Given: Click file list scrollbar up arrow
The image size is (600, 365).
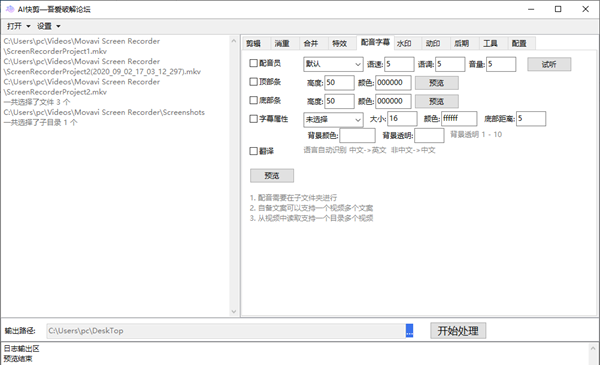Looking at the screenshot, I should [234, 41].
